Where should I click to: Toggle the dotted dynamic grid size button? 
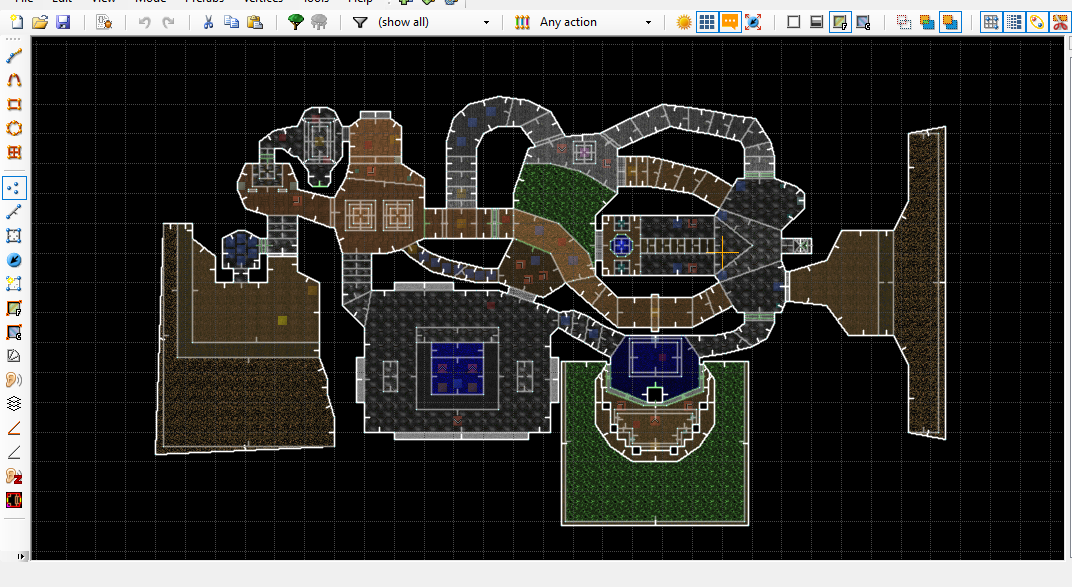pyautogui.click(x=1014, y=22)
